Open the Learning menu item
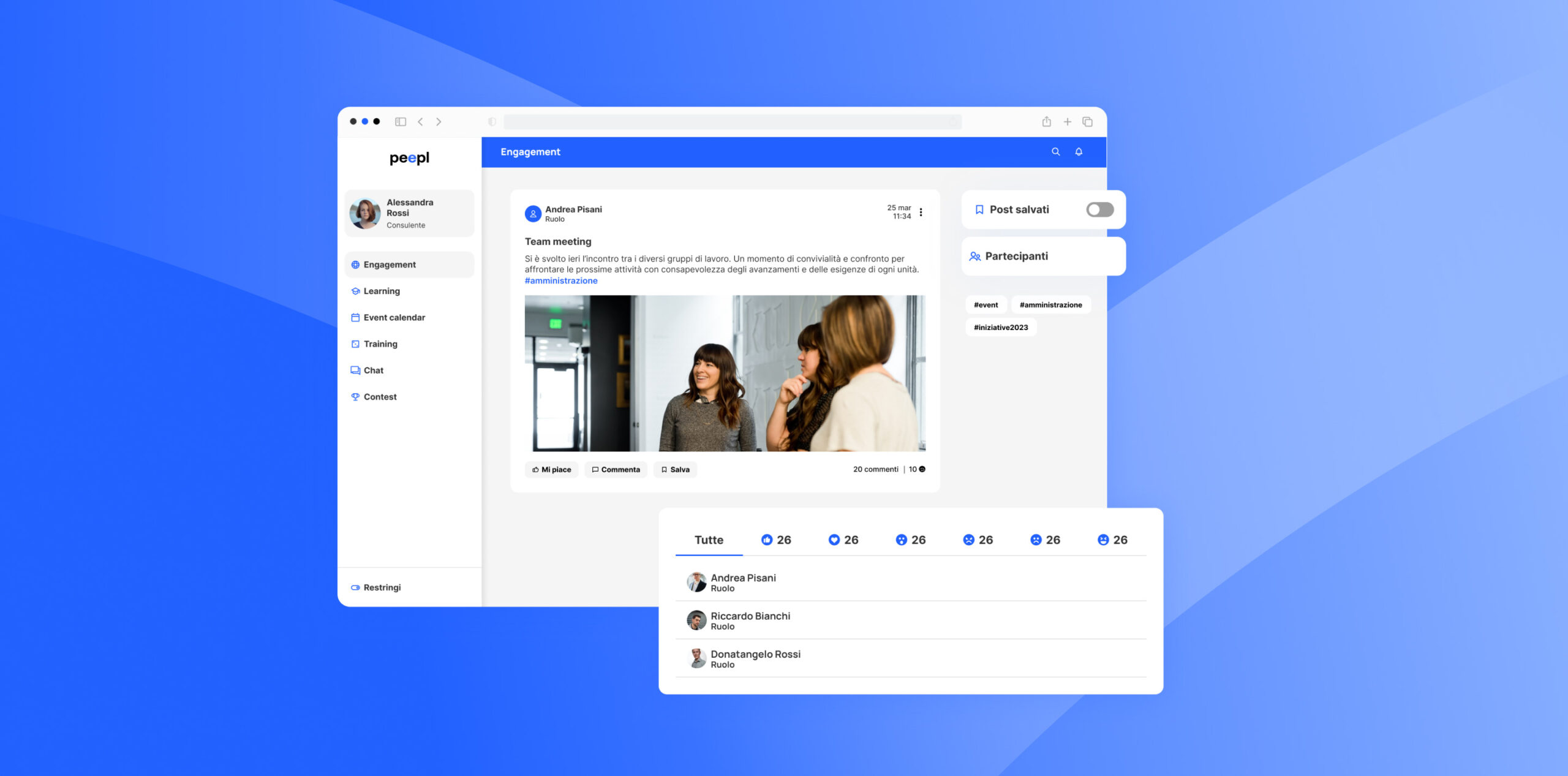The image size is (1568, 776). click(x=381, y=291)
